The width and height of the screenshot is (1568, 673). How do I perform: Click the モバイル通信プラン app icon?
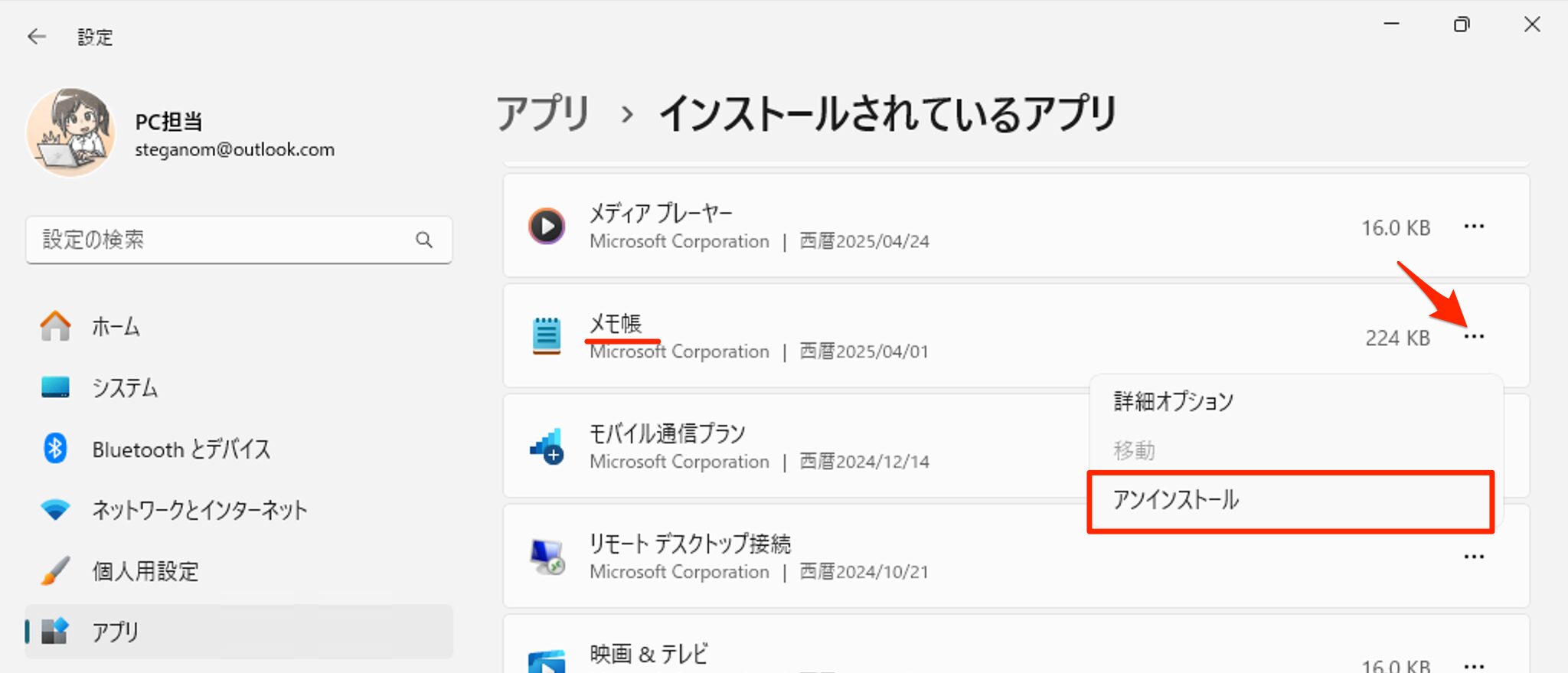[x=546, y=446]
